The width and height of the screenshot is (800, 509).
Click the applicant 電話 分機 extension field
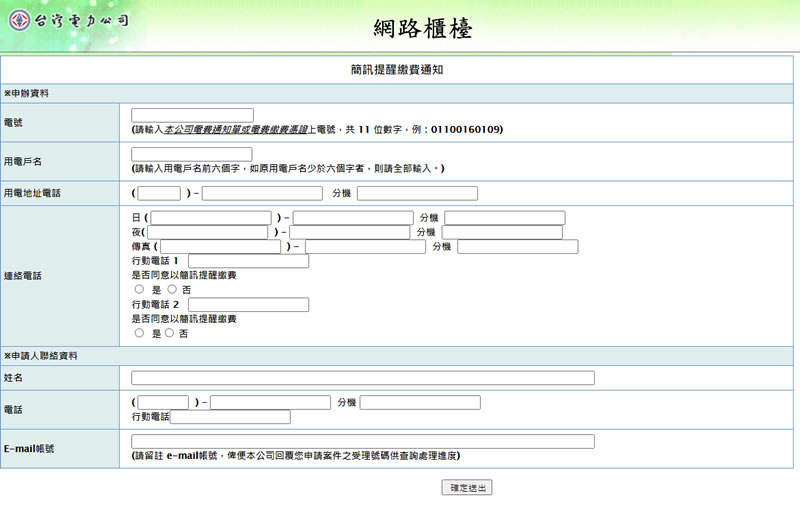(x=420, y=402)
